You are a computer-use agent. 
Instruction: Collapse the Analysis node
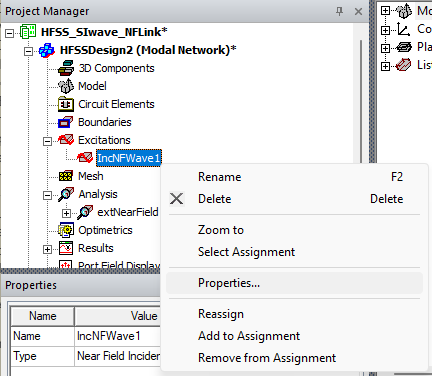[x=48, y=195]
